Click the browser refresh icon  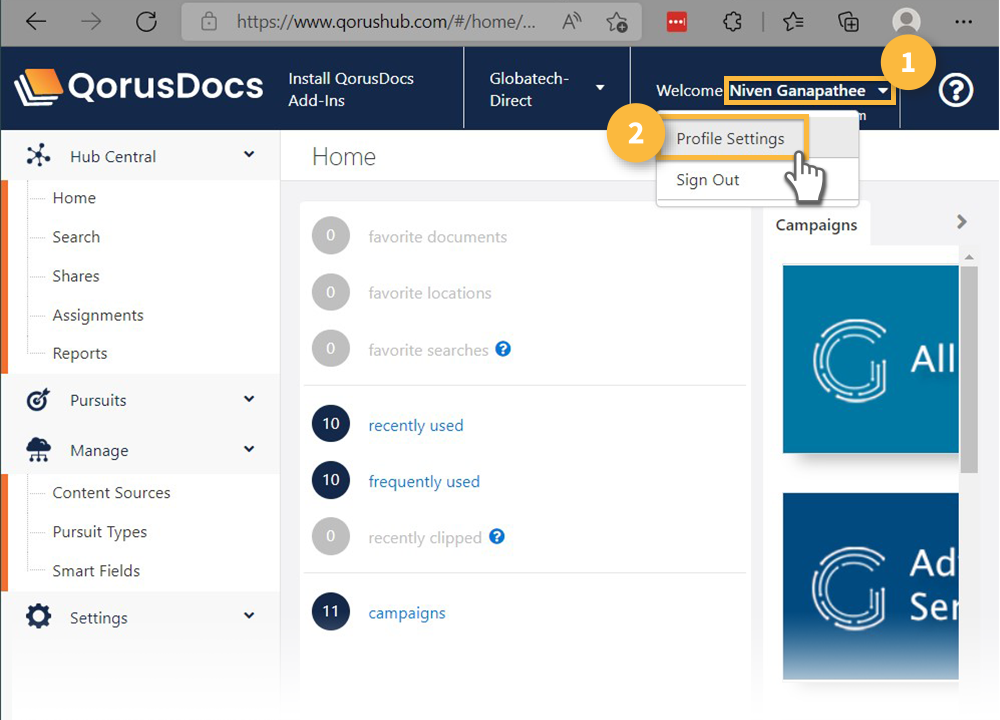146,21
